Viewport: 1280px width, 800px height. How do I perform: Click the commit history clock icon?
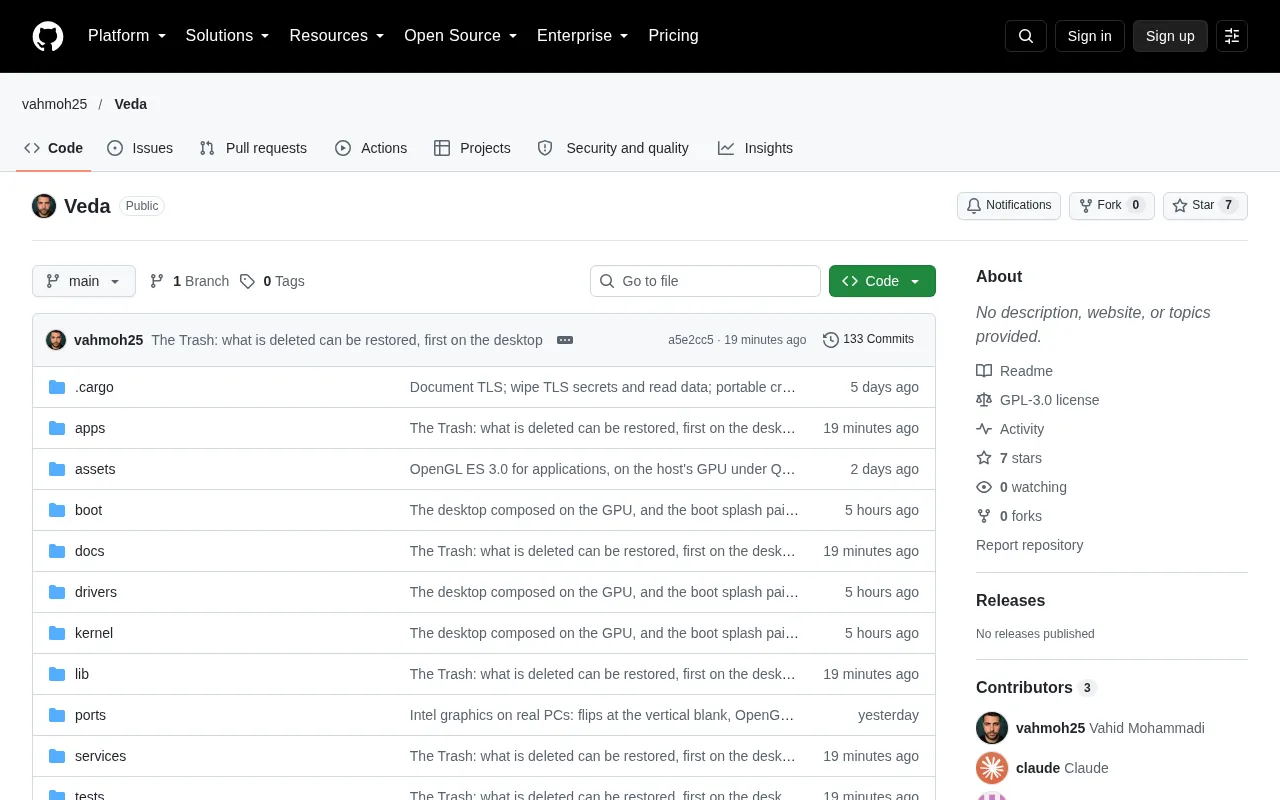831,340
